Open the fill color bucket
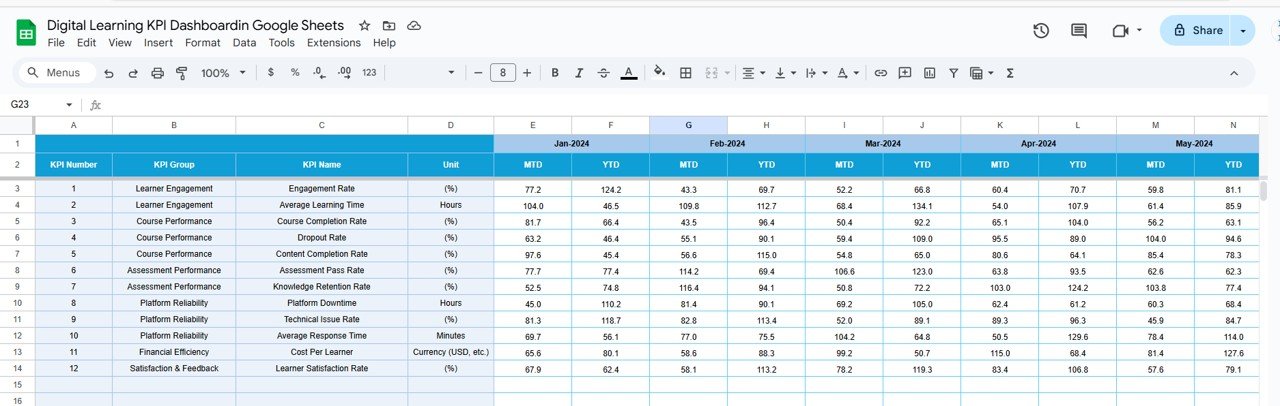Screen dimensions: 1280x406 (659, 73)
